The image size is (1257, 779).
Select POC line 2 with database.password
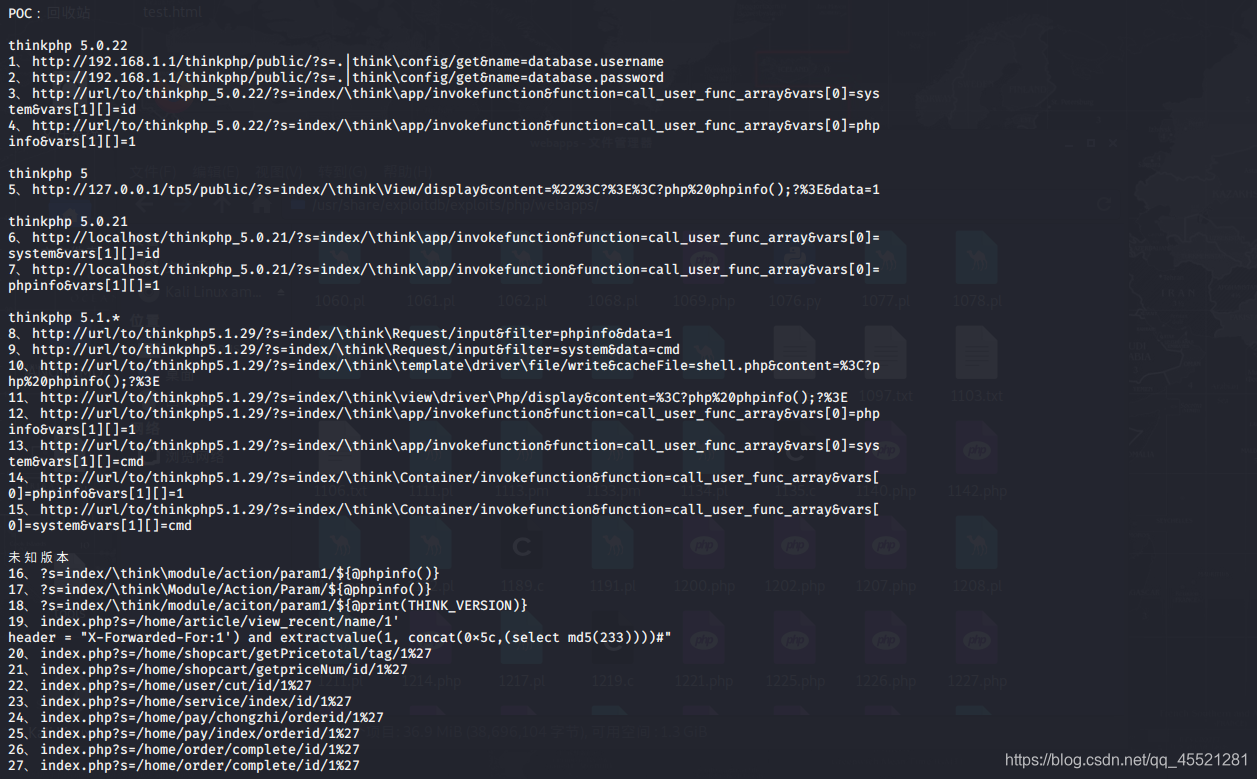pos(336,77)
